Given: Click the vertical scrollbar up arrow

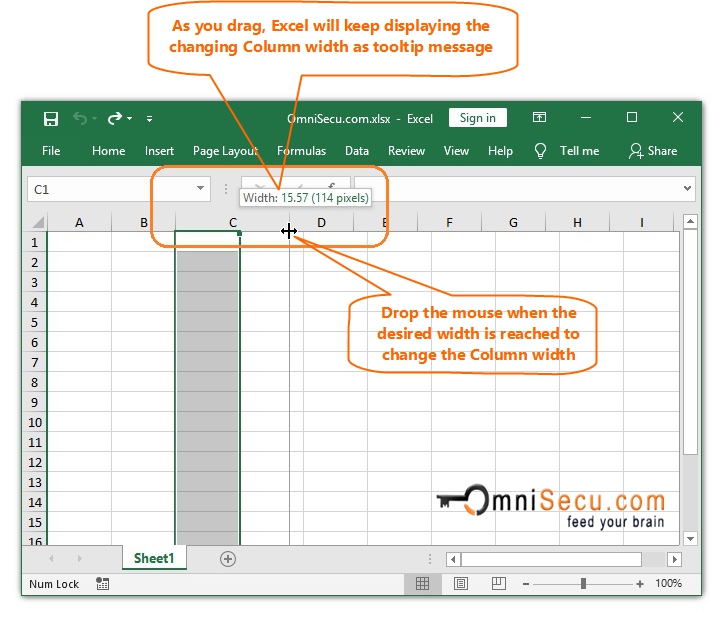Looking at the screenshot, I should click(x=690, y=221).
